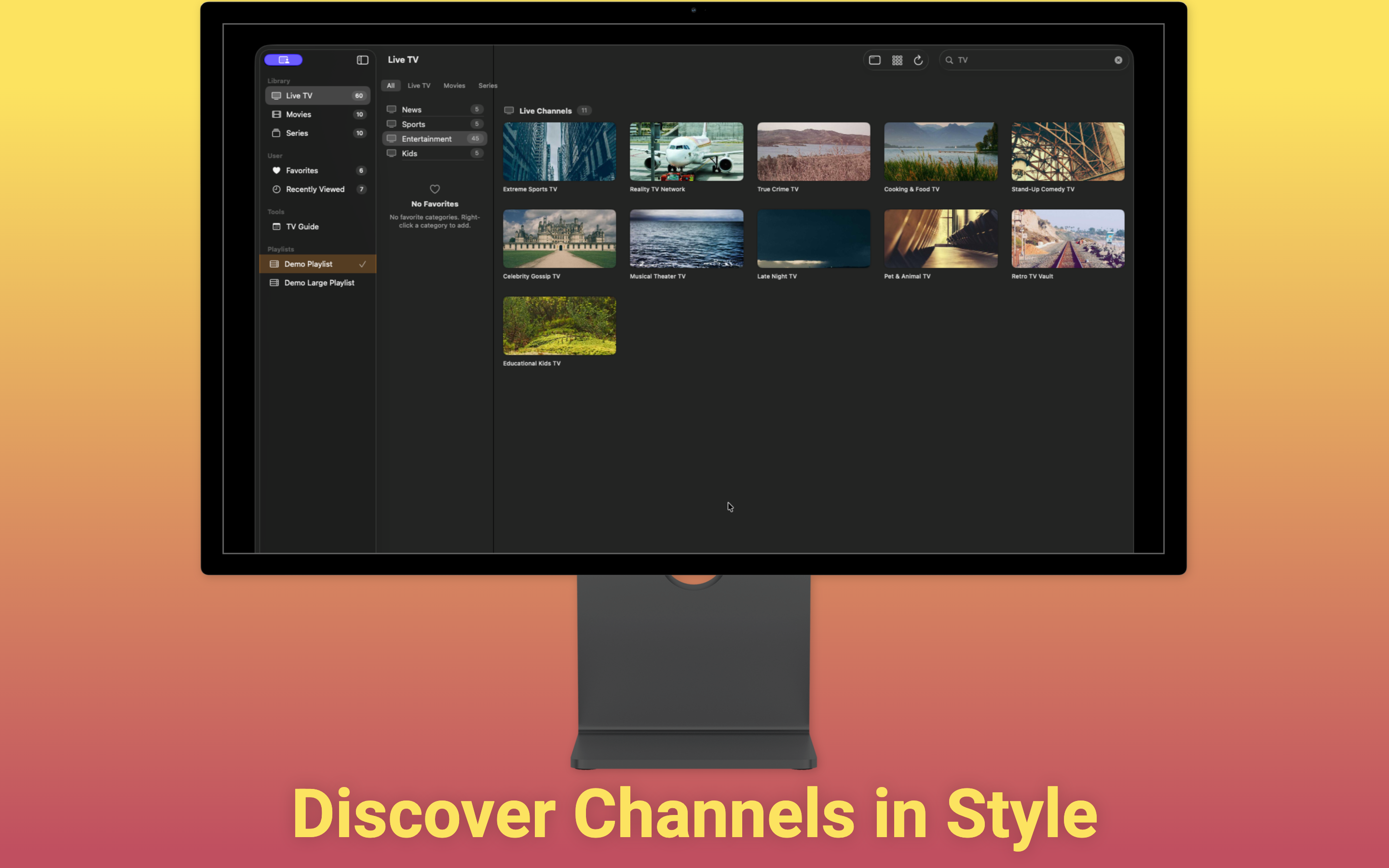Choose the Entertainment category
The height and width of the screenshot is (868, 1389).
pos(435,138)
